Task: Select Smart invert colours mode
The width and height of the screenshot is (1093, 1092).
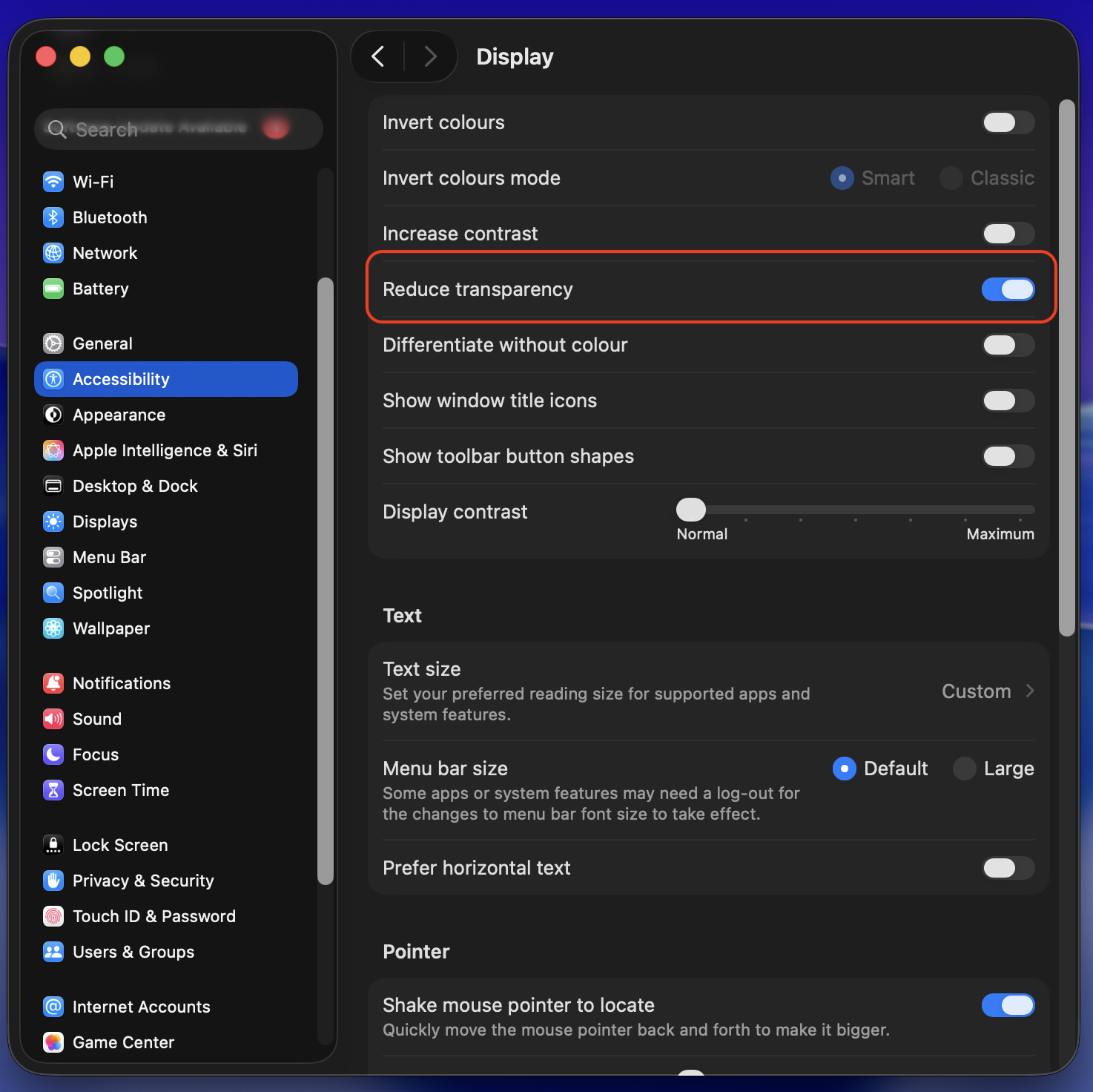Action: [x=842, y=178]
